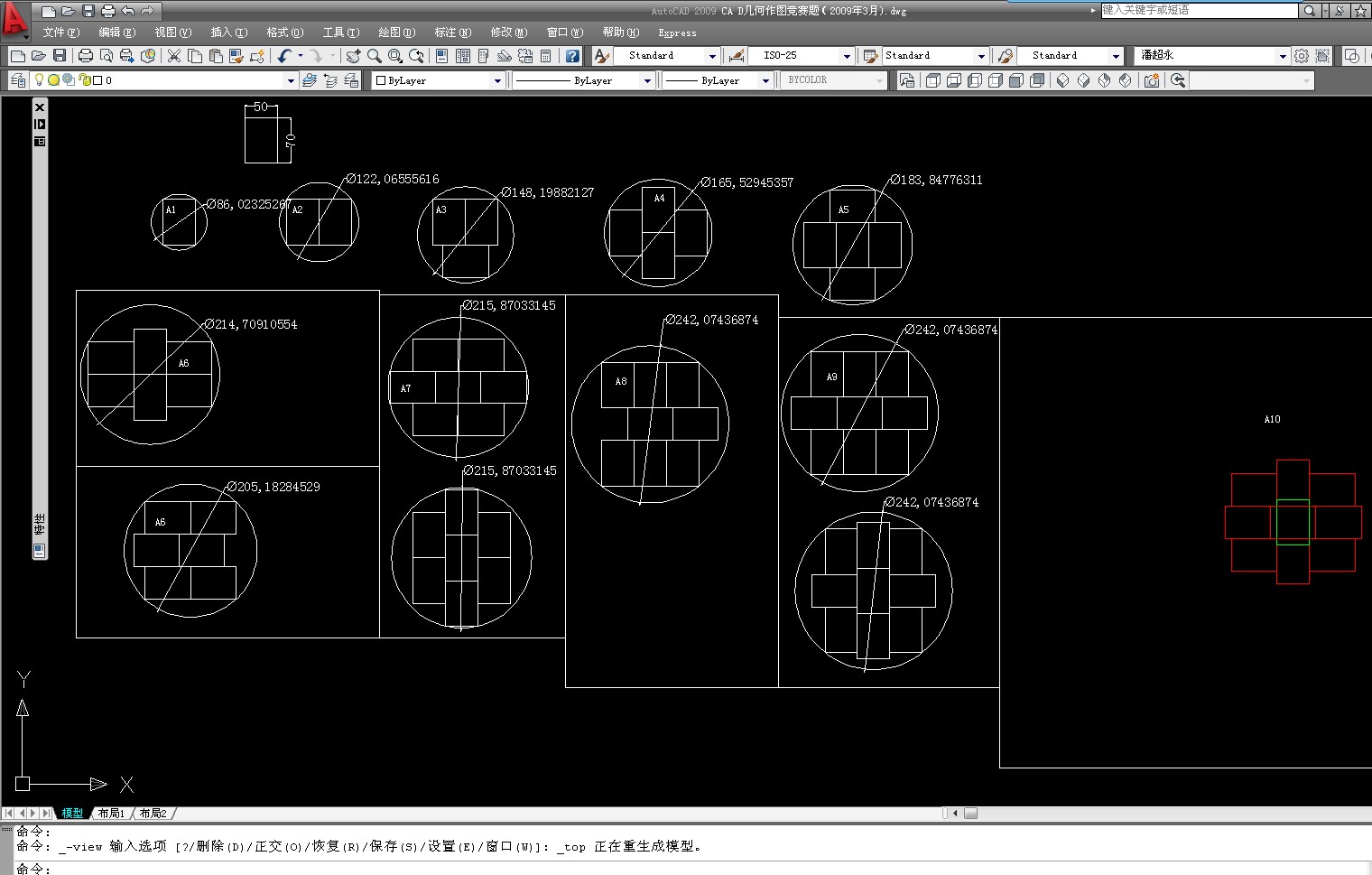Close the side palette with X

click(x=40, y=107)
